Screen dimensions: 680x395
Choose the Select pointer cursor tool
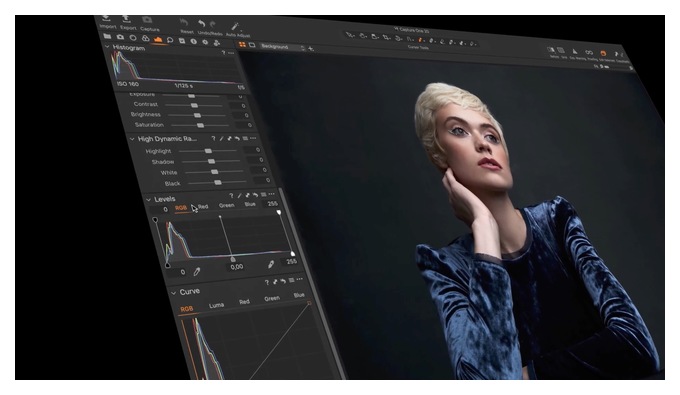pyautogui.click(x=350, y=35)
